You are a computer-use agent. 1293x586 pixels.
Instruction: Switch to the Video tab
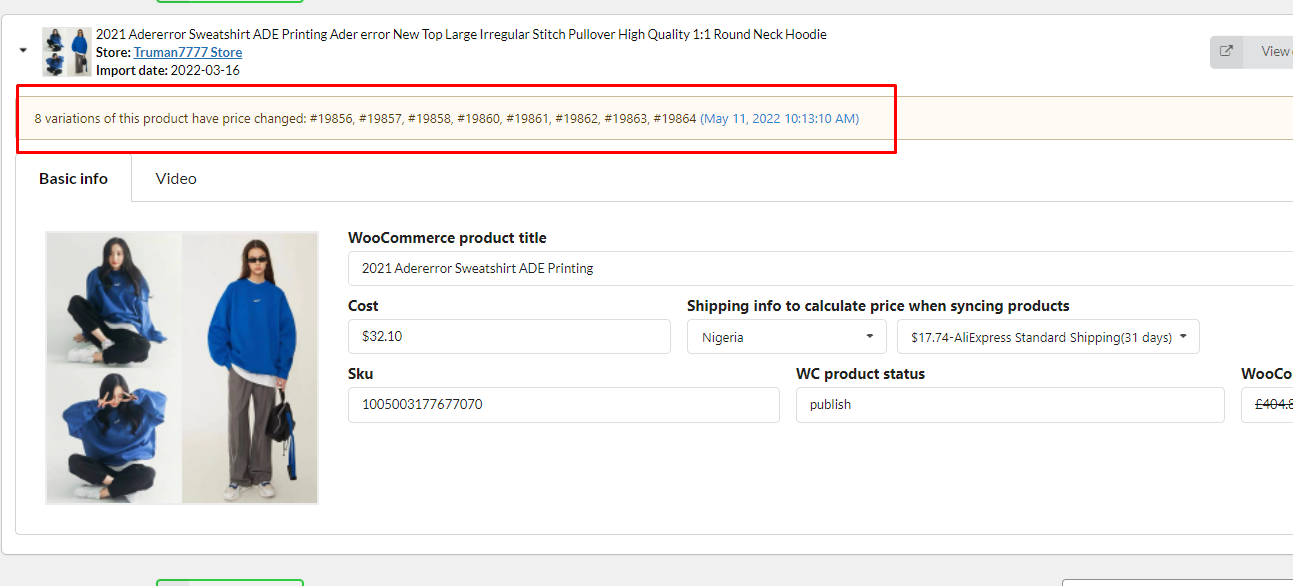click(x=176, y=178)
